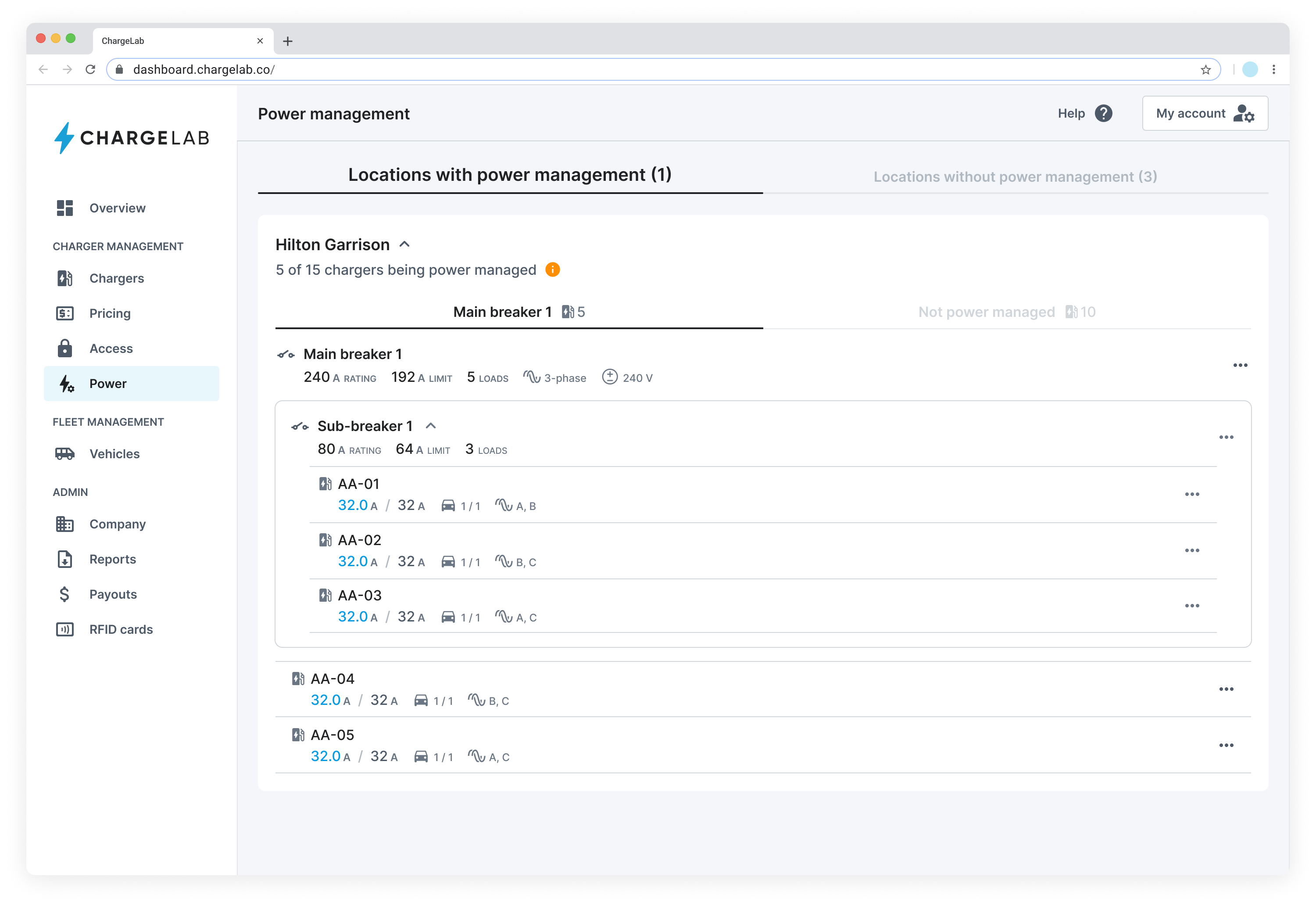
Task: Click the Sub-breaker 1 switch icon
Action: [300, 427]
